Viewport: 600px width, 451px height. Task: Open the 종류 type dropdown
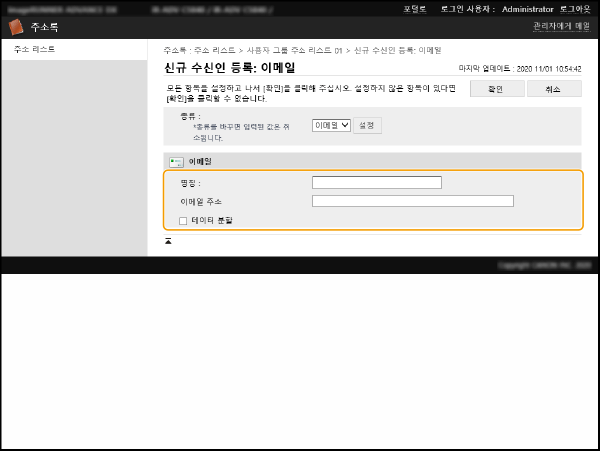click(x=331, y=126)
